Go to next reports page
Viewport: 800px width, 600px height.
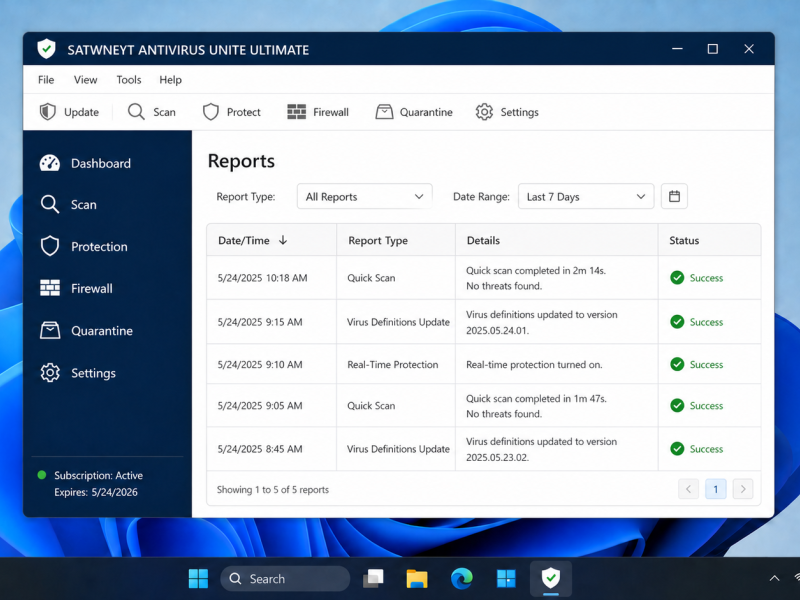743,489
